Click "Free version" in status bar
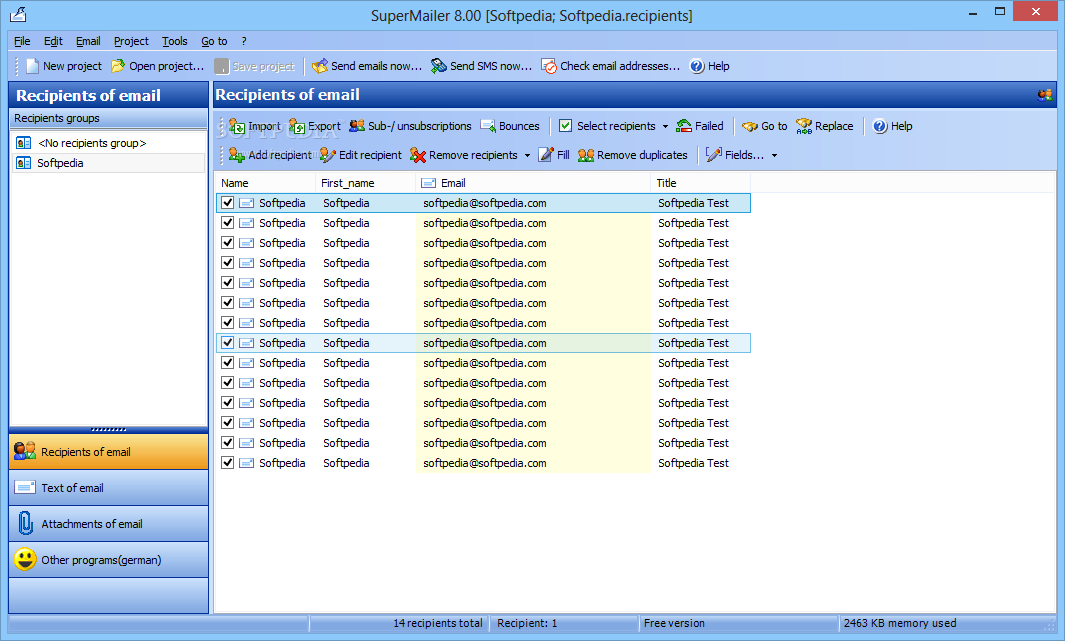The image size is (1065, 641). [x=674, y=623]
